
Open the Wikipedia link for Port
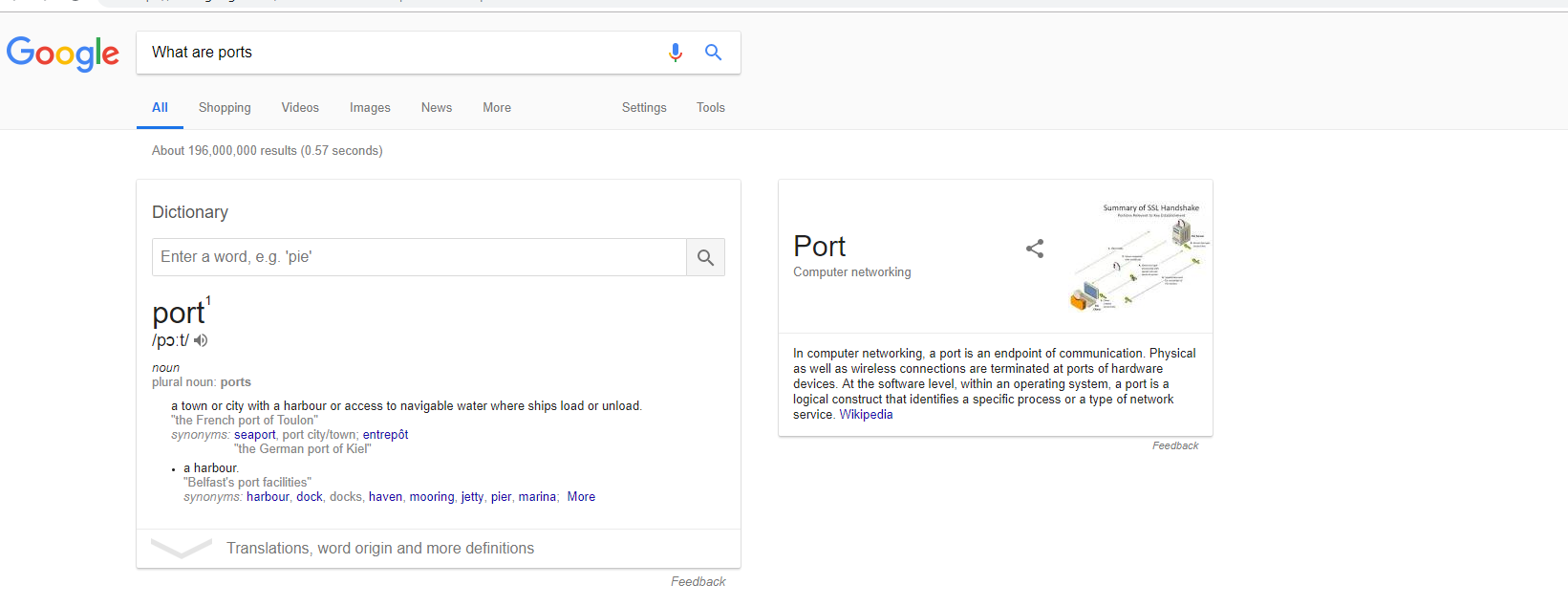pos(866,415)
